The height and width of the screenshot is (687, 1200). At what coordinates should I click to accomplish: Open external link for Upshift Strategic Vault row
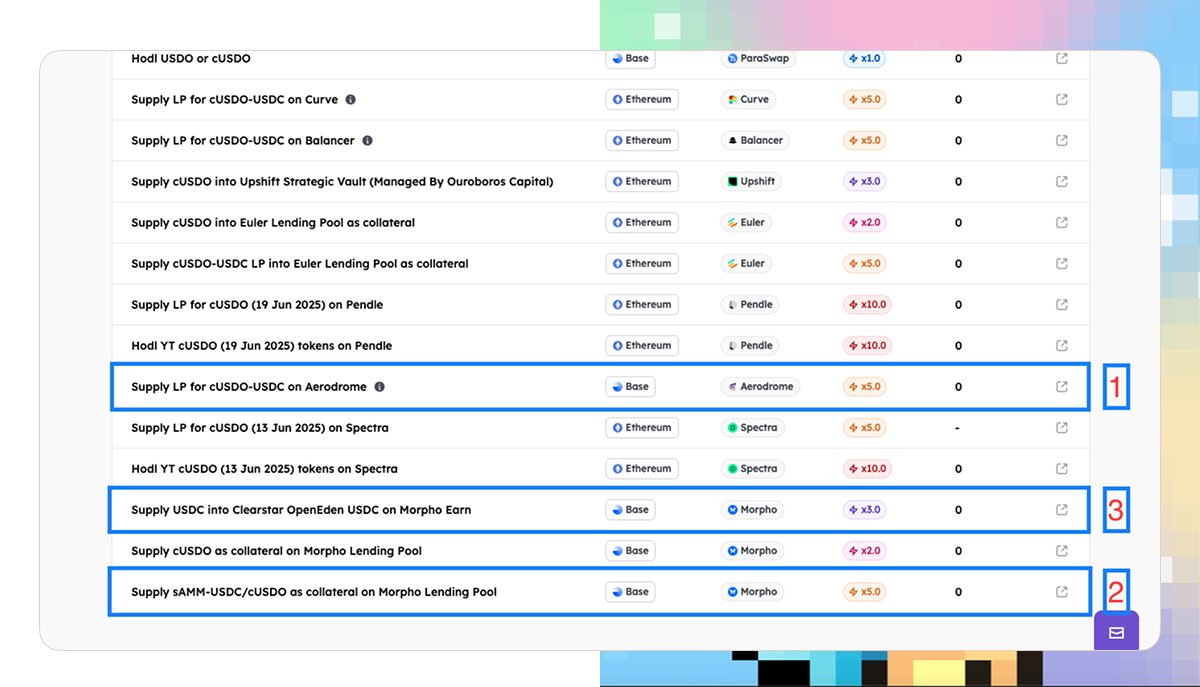pyautogui.click(x=1062, y=181)
